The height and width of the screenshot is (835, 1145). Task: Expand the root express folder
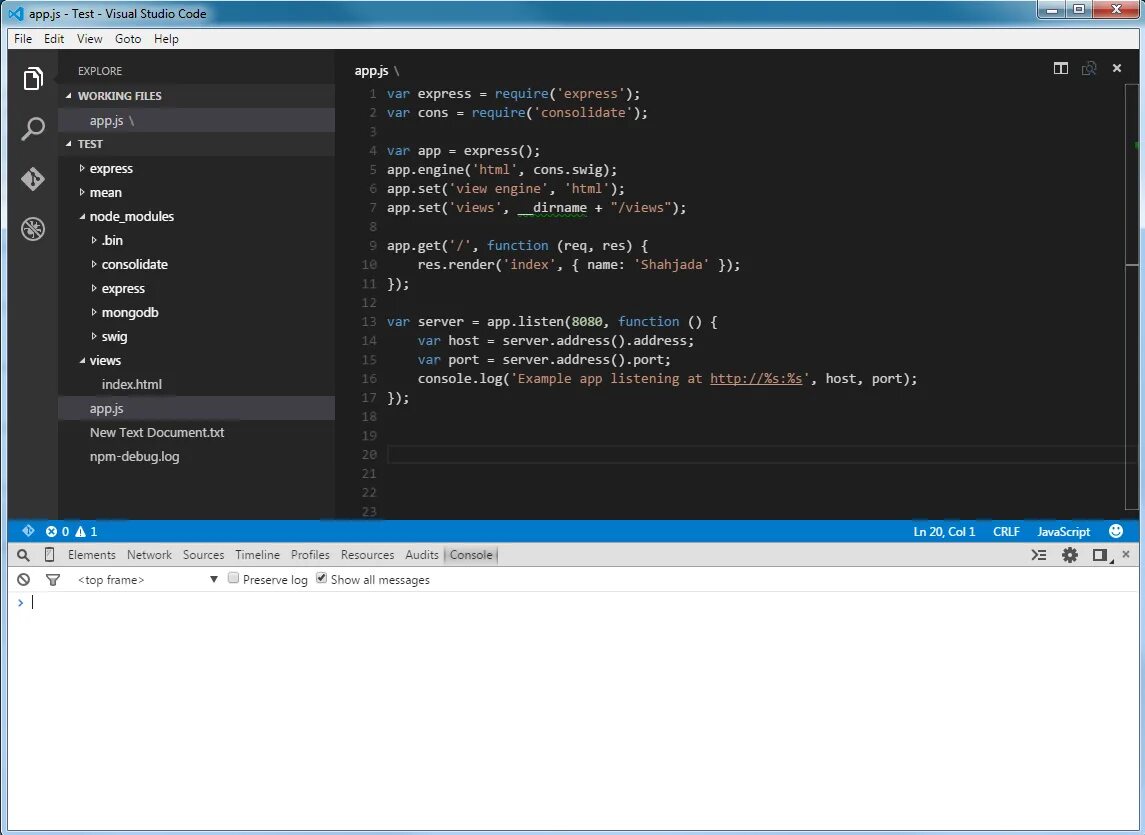pyautogui.click(x=82, y=168)
